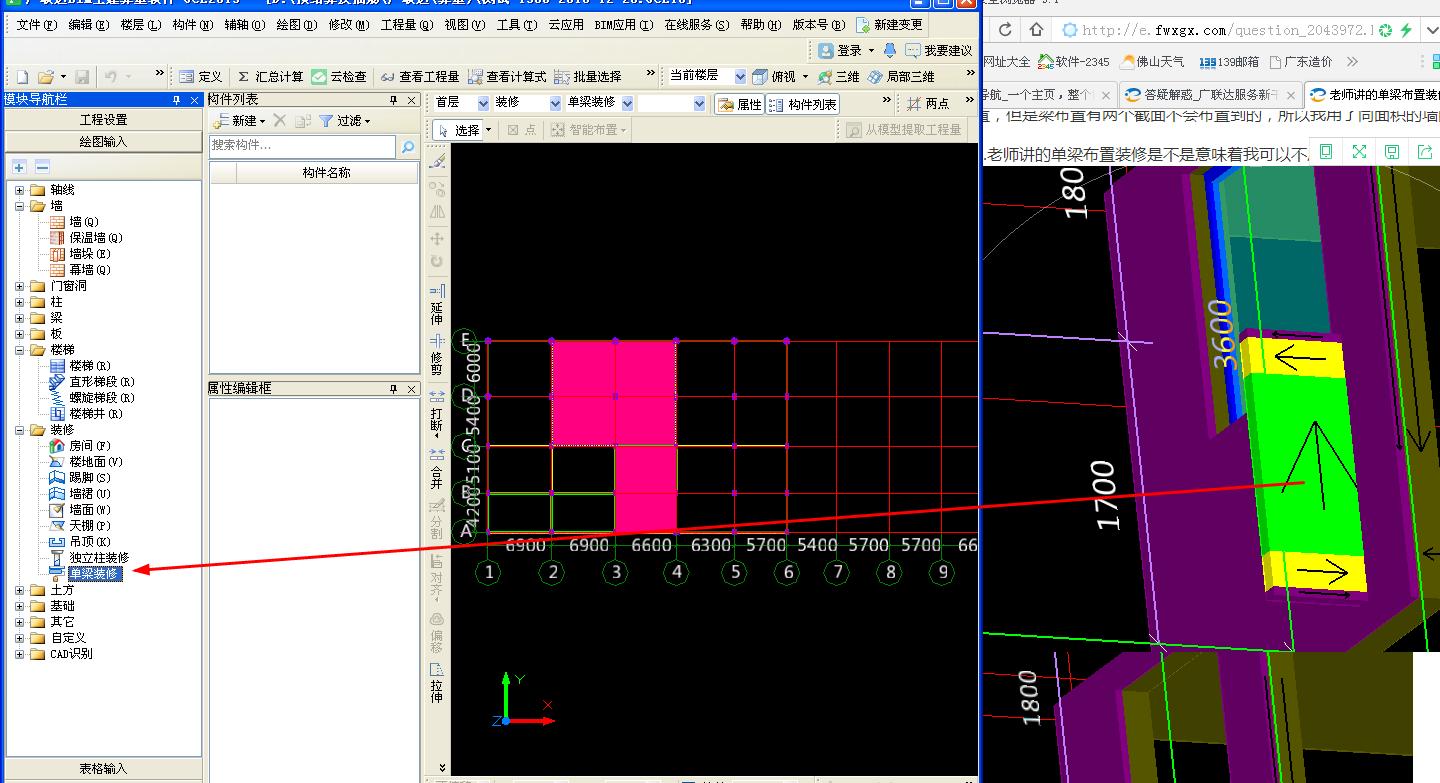
Task: Click browser share icon over image
Action: coord(1425,152)
